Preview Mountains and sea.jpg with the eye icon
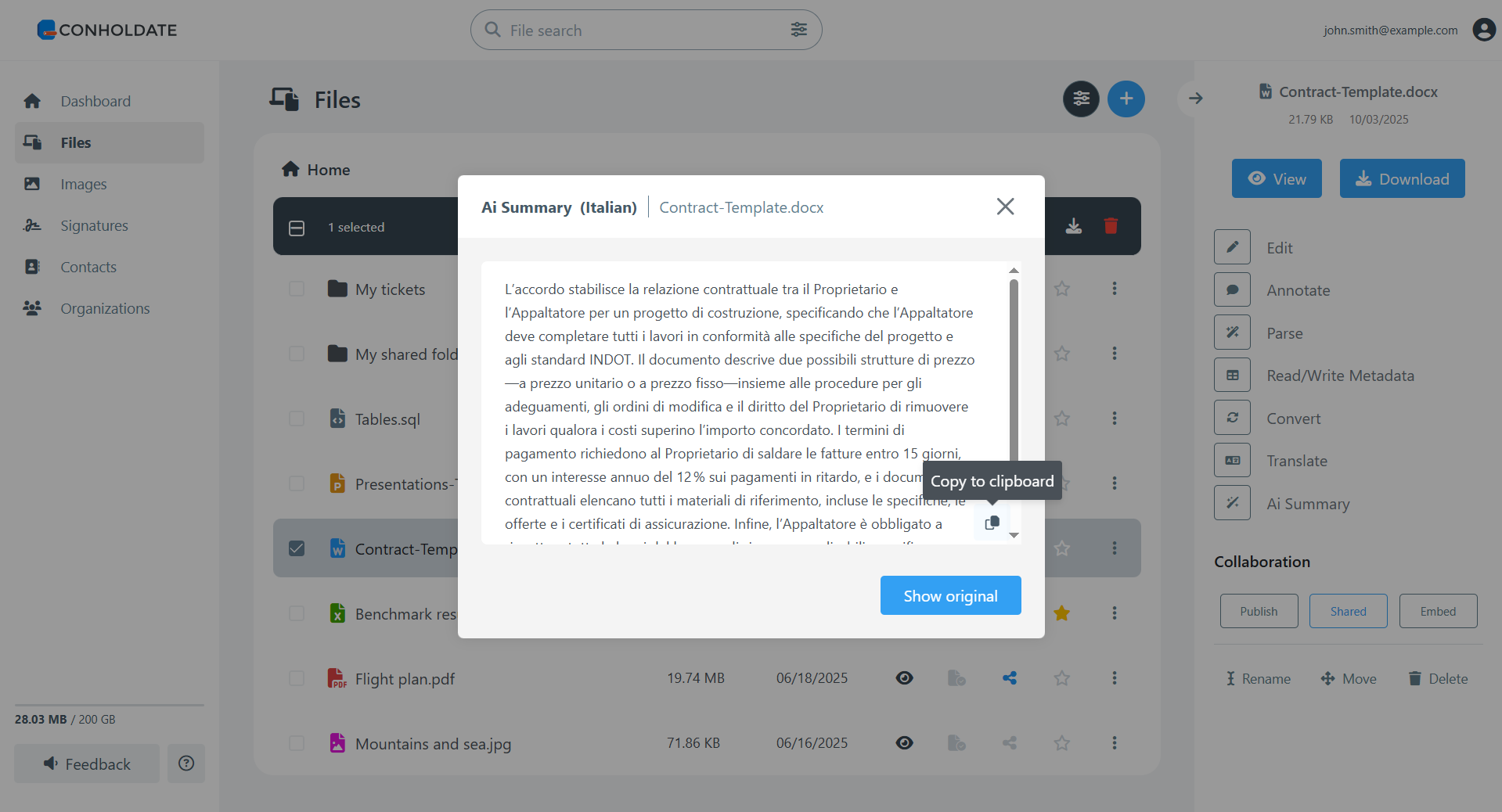 pos(904,743)
